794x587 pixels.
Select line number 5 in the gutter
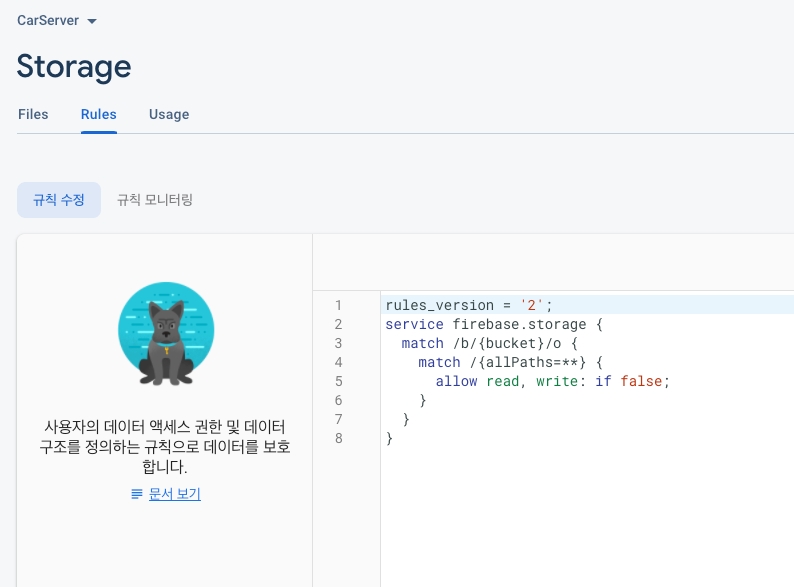click(x=338, y=381)
